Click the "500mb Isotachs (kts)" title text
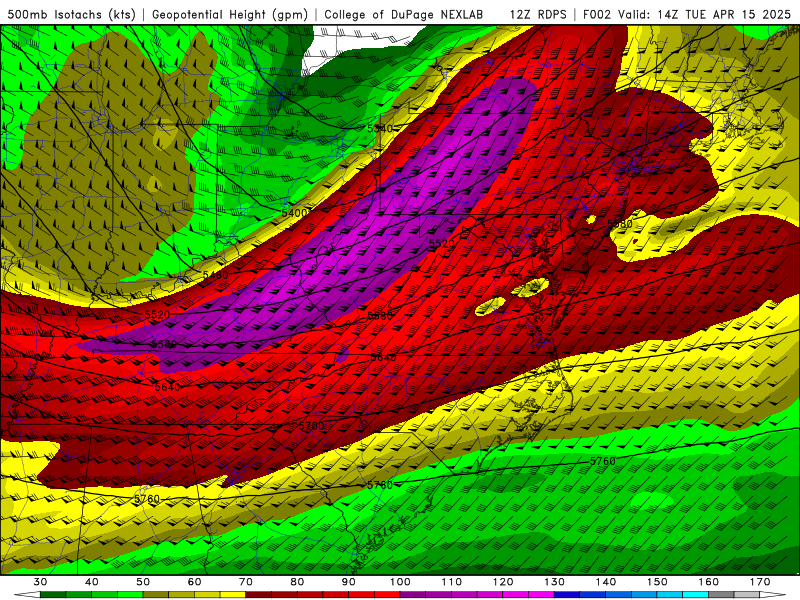Screen dimensions: 800x600 click(x=71, y=15)
